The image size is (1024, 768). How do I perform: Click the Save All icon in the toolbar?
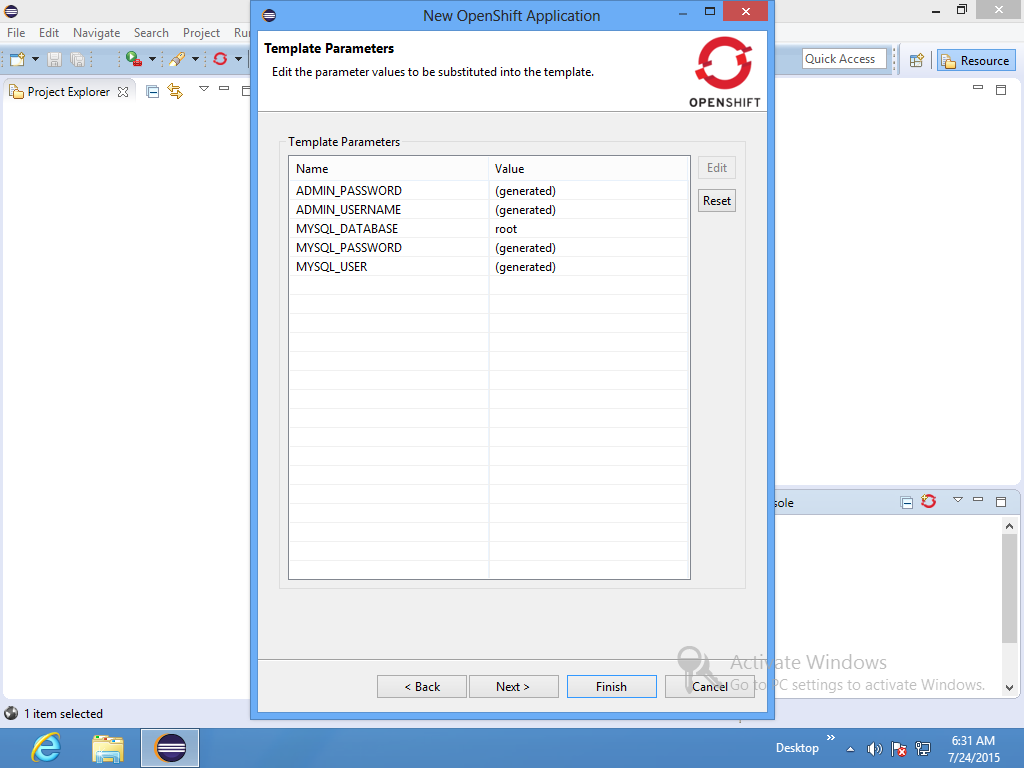[77, 59]
